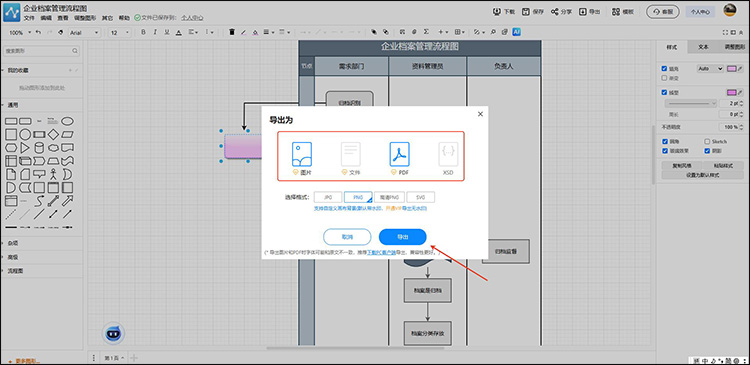750x365 pixels.
Task: Click the shape search magnifier icon
Action: click(x=75, y=51)
